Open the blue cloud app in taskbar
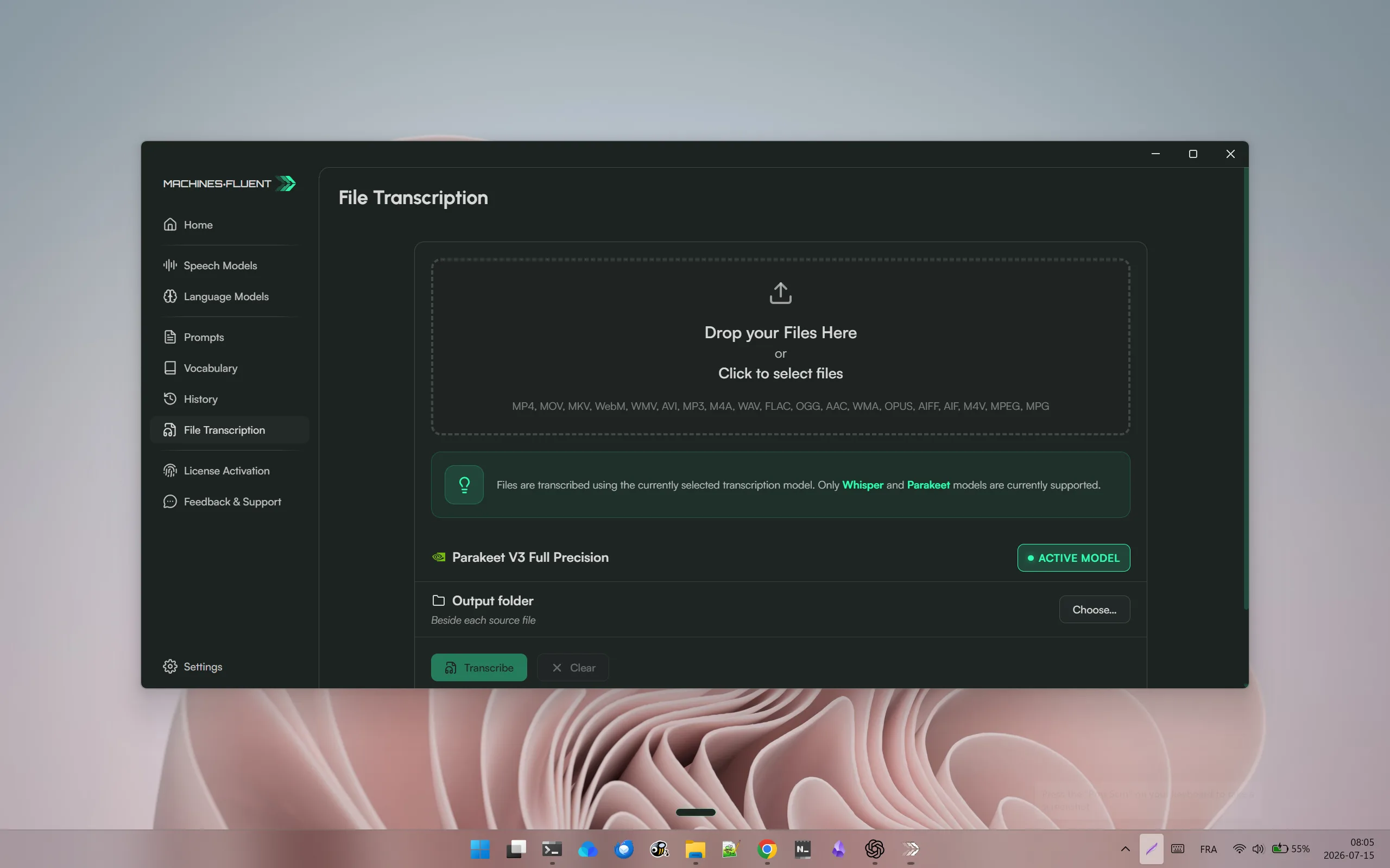 [587, 849]
